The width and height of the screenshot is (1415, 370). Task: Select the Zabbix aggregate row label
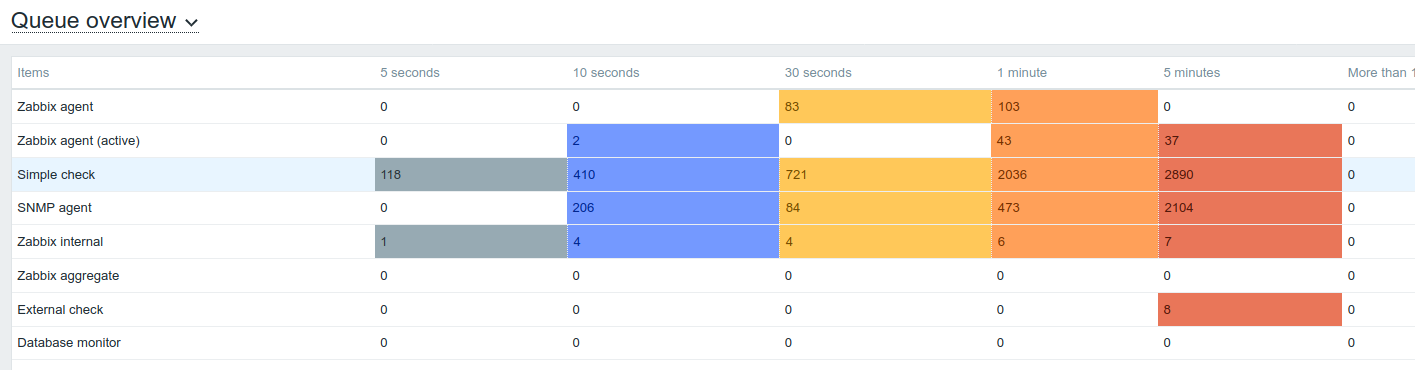pyautogui.click(x=68, y=276)
